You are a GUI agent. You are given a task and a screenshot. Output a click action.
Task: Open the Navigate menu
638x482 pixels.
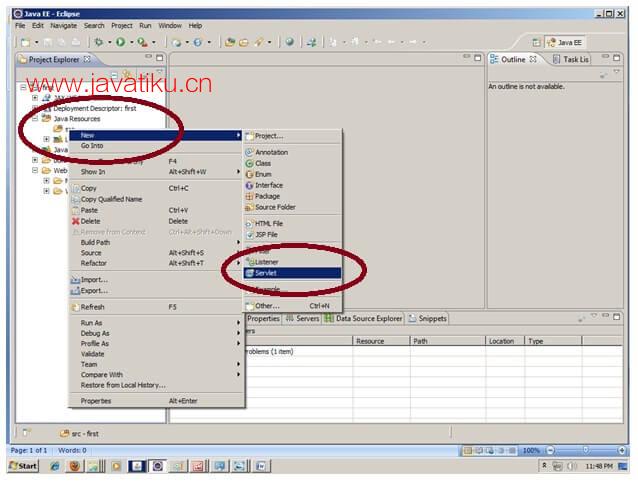click(63, 26)
